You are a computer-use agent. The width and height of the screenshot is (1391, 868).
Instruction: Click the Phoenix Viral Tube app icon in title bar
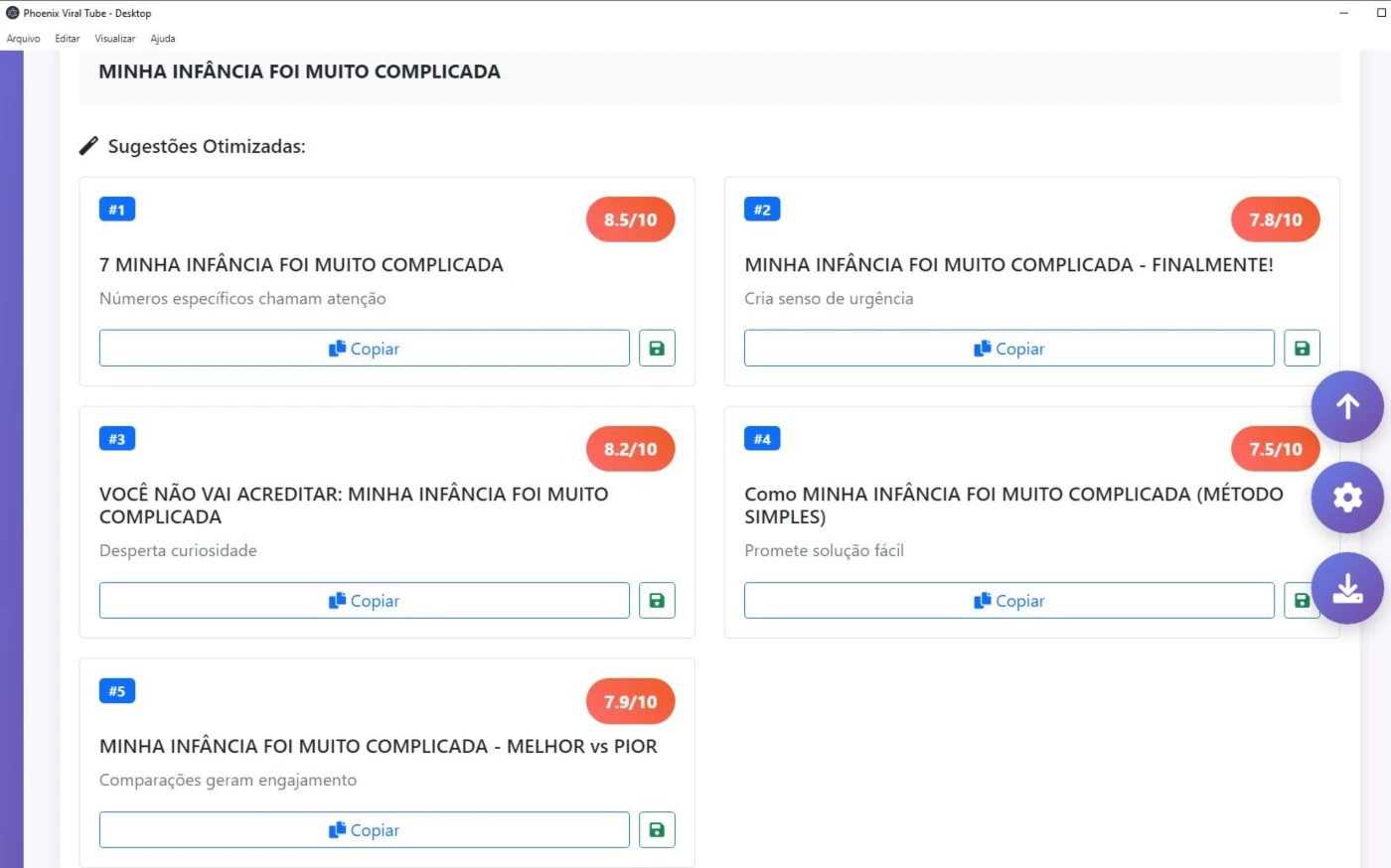(13, 13)
